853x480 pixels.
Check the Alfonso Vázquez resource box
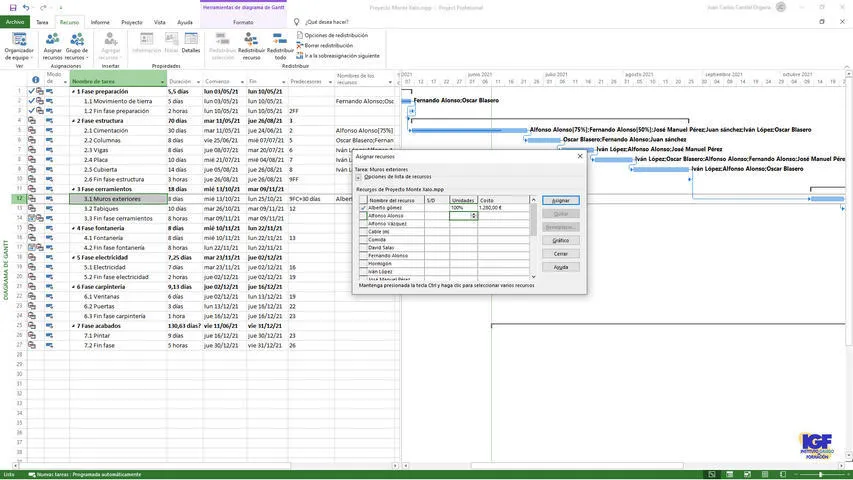coord(363,224)
